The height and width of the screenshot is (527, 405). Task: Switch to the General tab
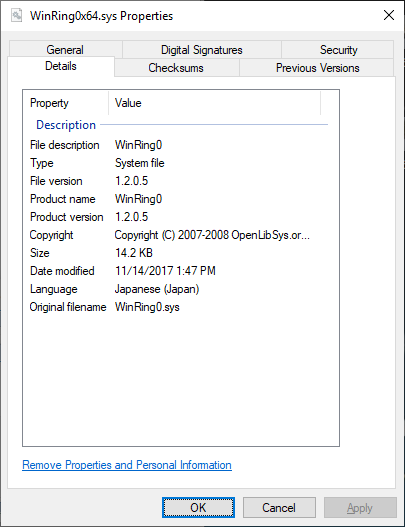click(65, 50)
